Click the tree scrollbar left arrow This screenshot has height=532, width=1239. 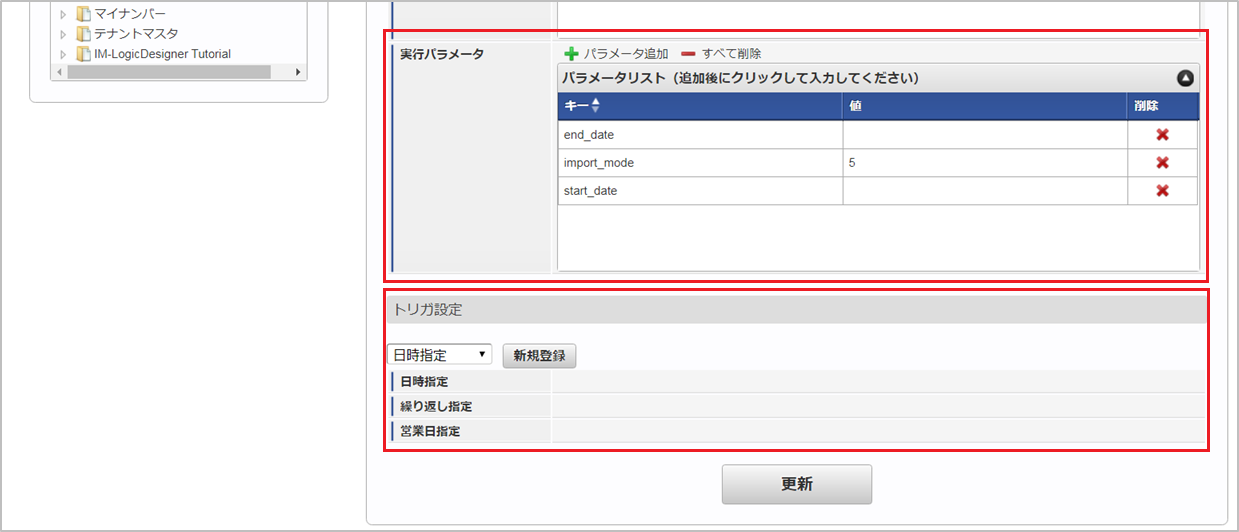[x=58, y=73]
